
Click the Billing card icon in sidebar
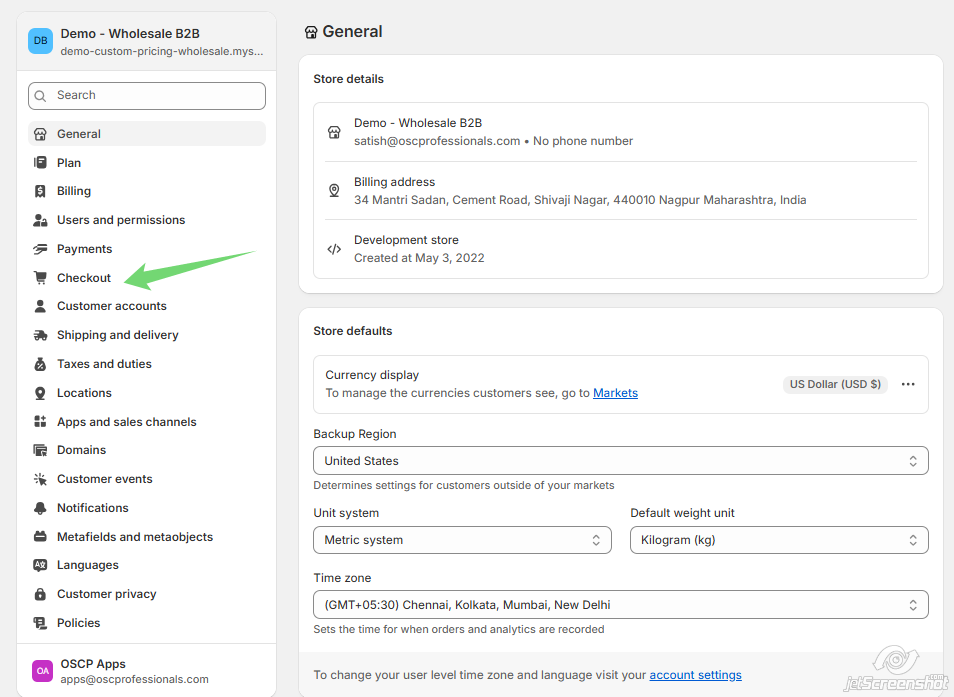(x=39, y=190)
